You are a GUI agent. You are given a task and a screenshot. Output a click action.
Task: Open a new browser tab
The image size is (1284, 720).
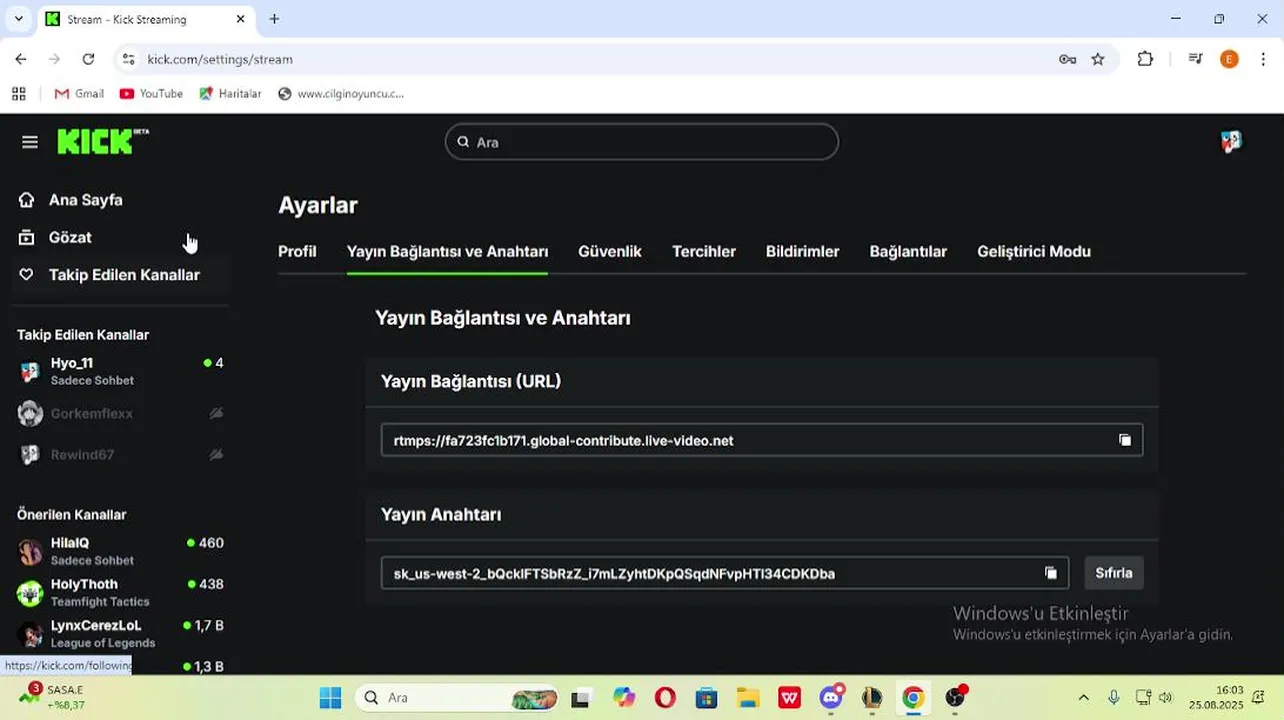point(274,19)
